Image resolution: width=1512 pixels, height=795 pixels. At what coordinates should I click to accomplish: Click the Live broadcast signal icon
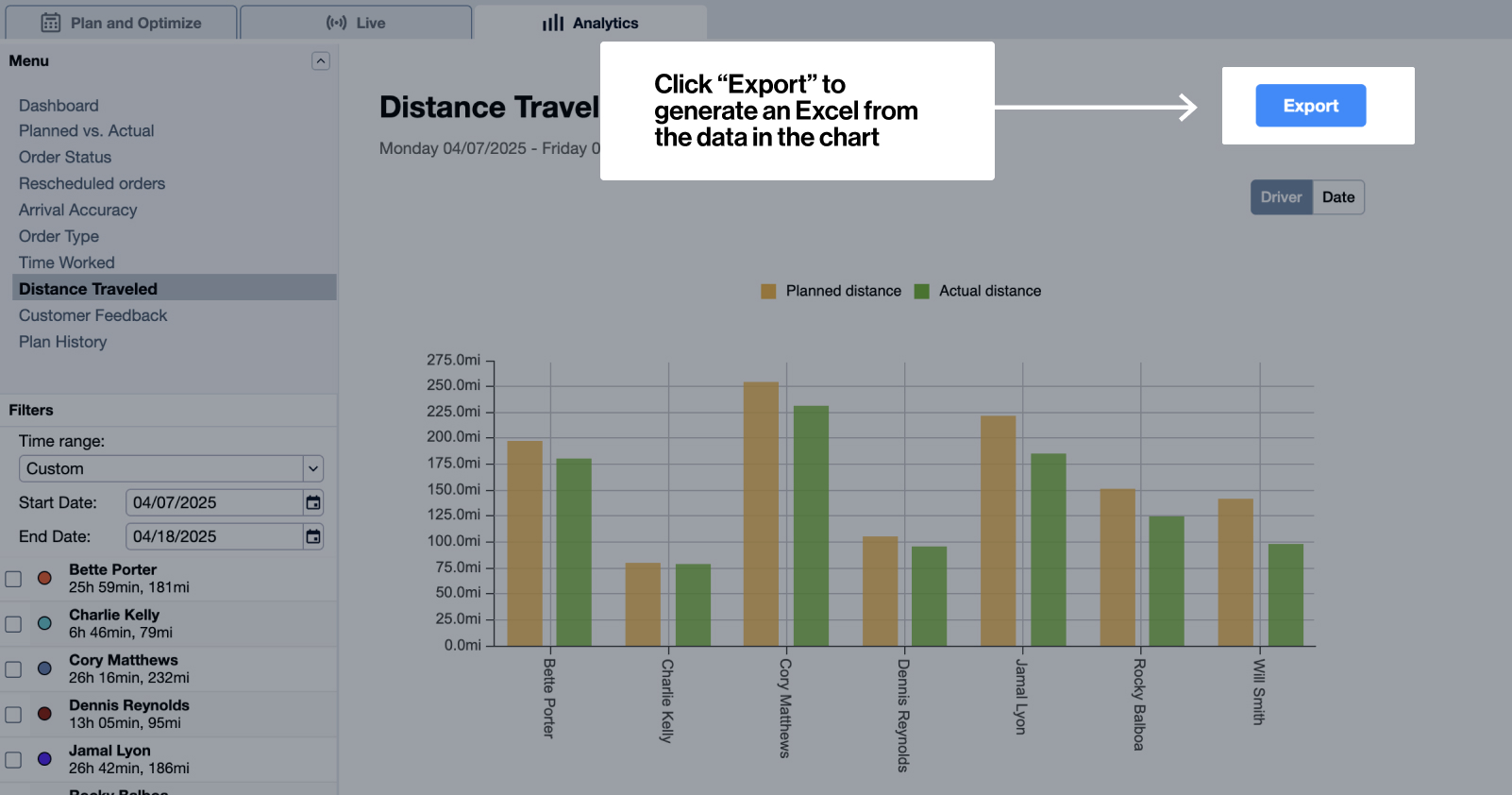point(336,23)
